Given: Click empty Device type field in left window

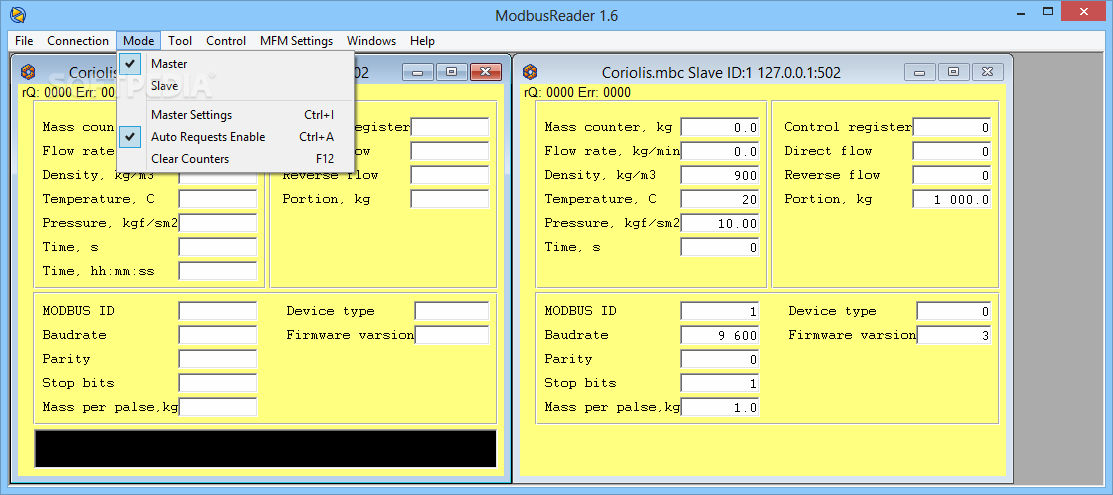Looking at the screenshot, I should [452, 311].
